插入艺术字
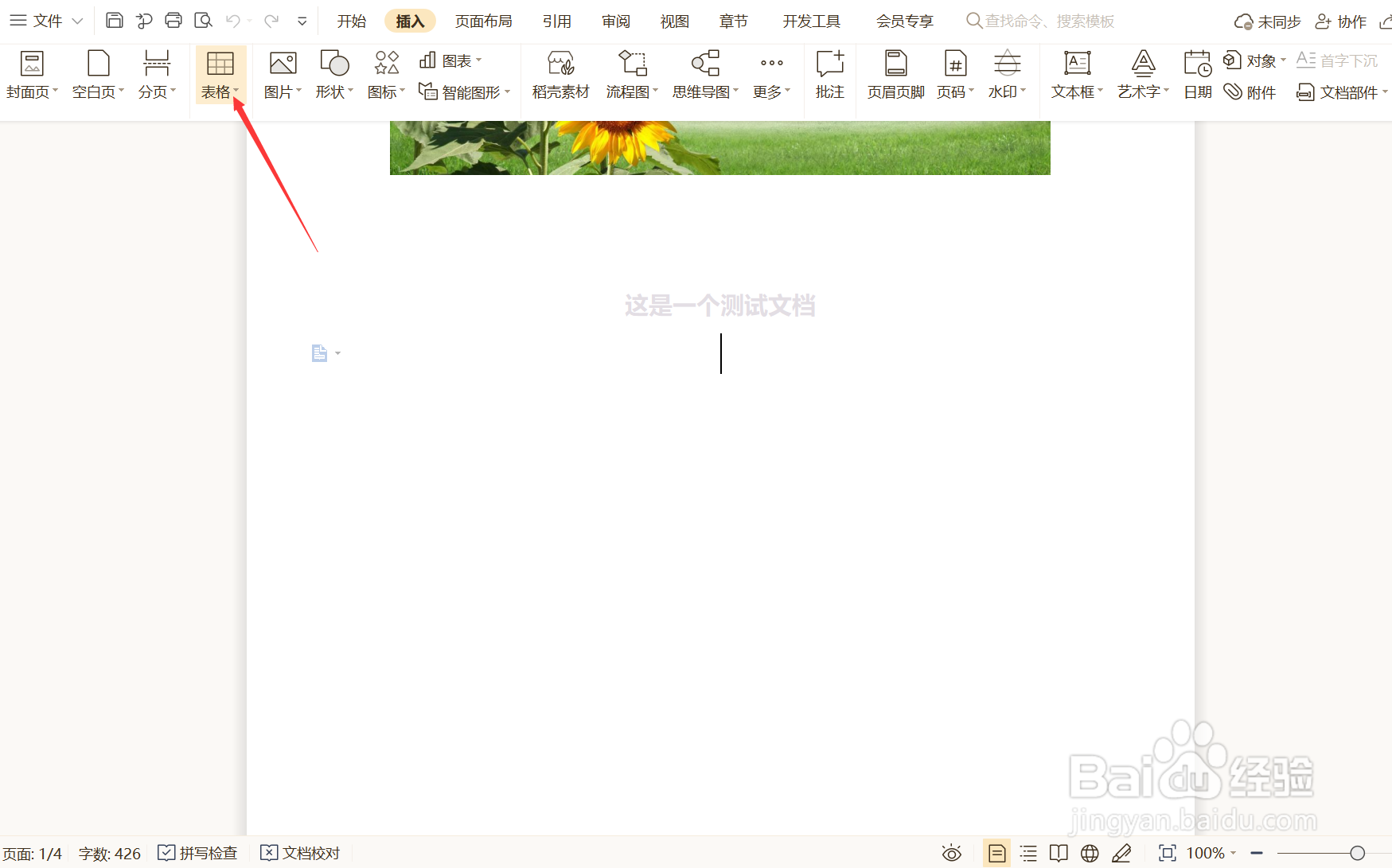The height and width of the screenshot is (868, 1392). click(x=1141, y=75)
